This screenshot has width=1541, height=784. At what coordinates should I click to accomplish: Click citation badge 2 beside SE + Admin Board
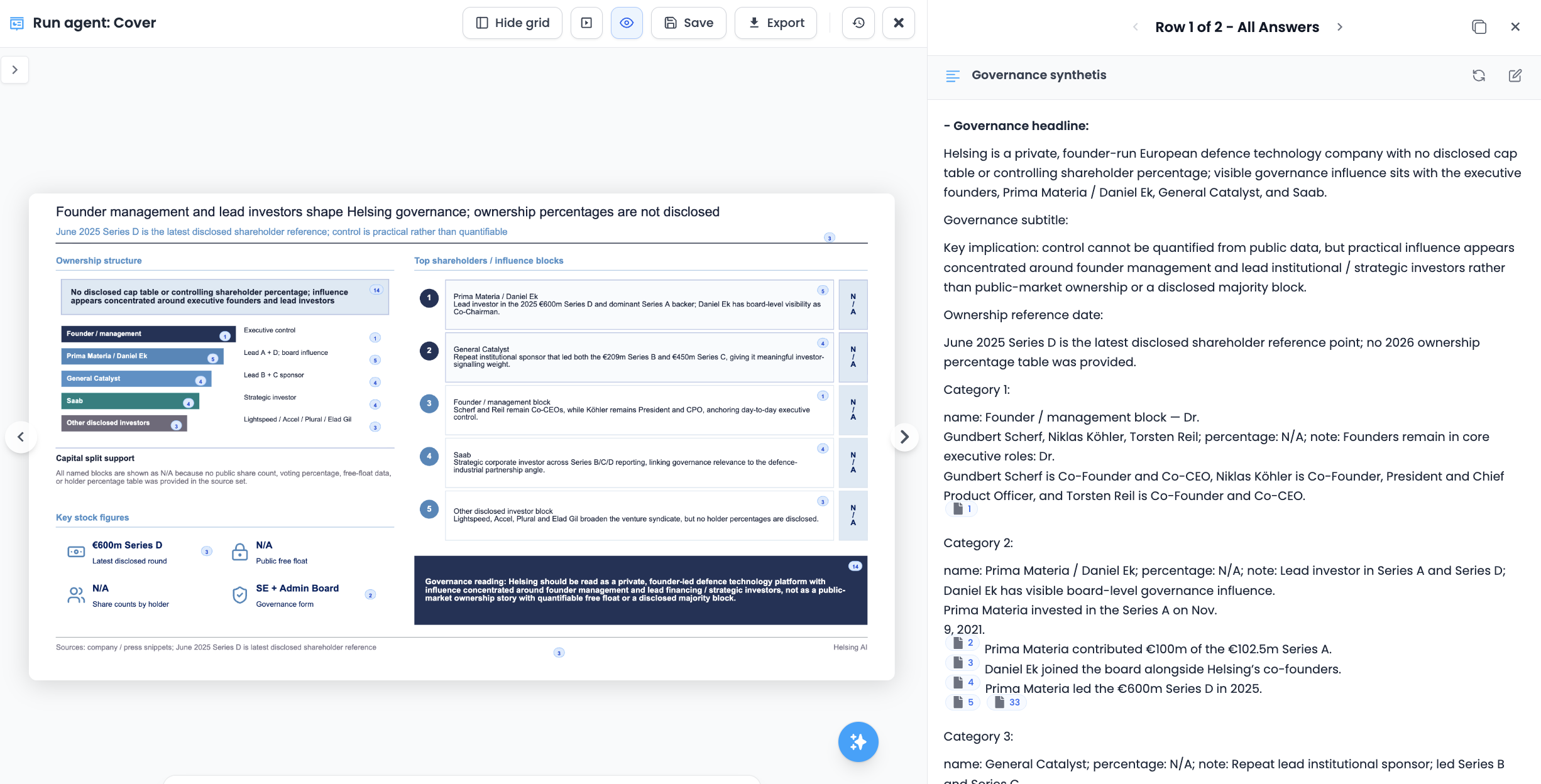tap(371, 595)
